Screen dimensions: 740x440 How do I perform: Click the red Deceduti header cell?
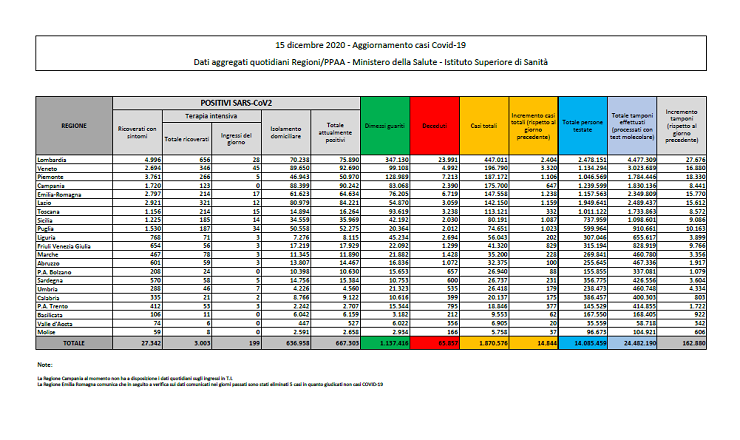[x=434, y=127]
